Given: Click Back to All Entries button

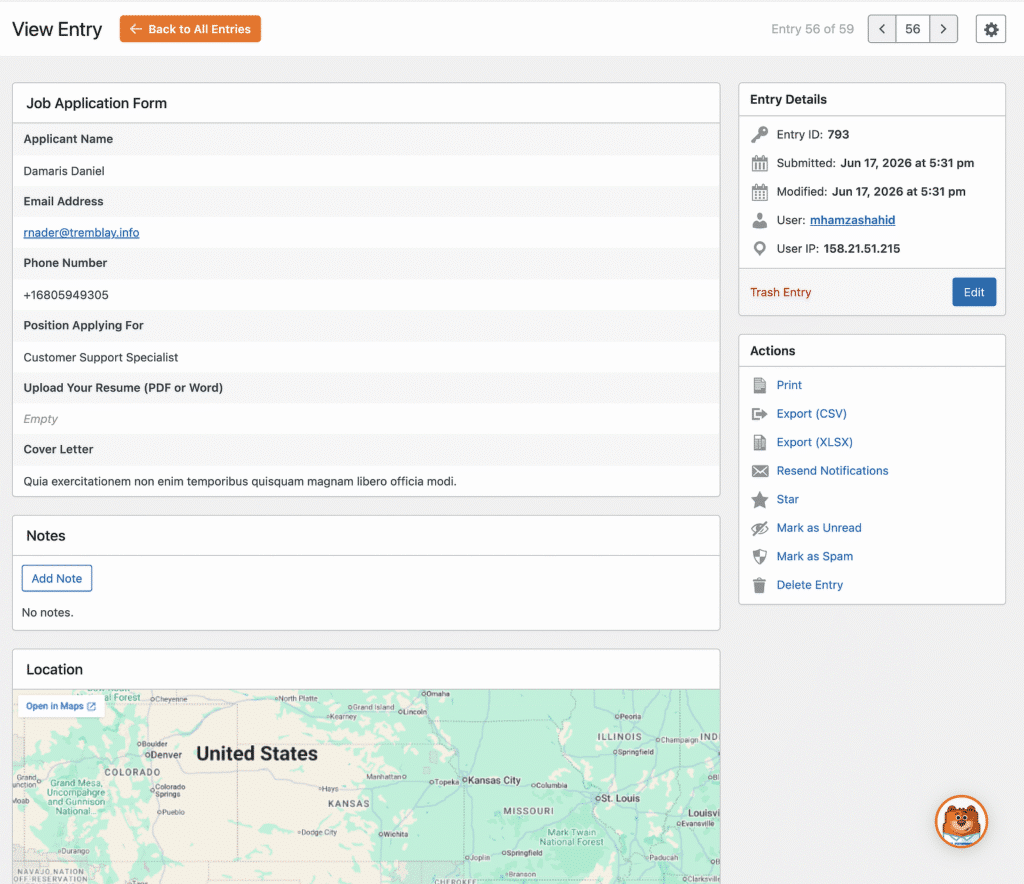Looking at the screenshot, I should click(190, 29).
